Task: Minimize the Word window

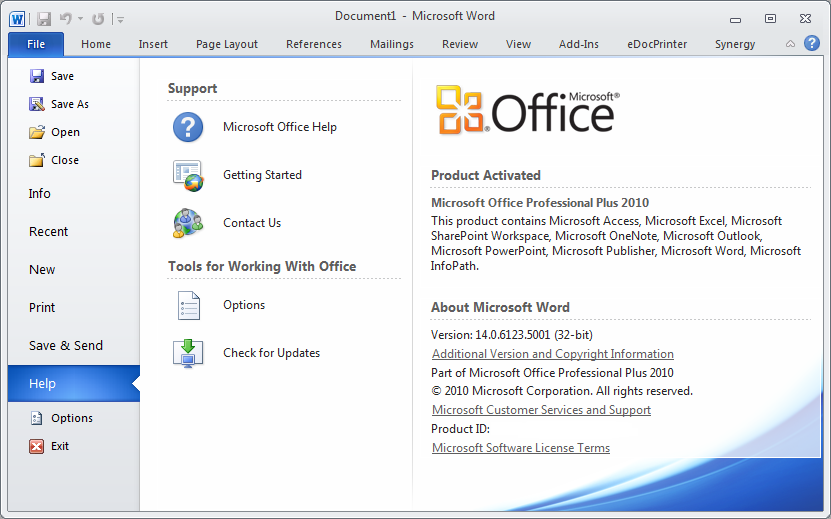Action: (x=735, y=20)
